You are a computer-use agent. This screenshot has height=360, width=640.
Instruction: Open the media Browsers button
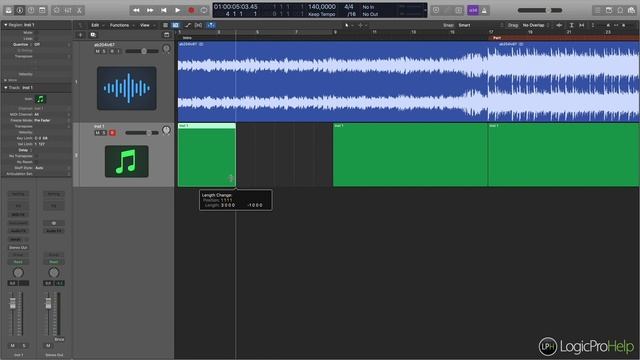pyautogui.click(x=631, y=10)
